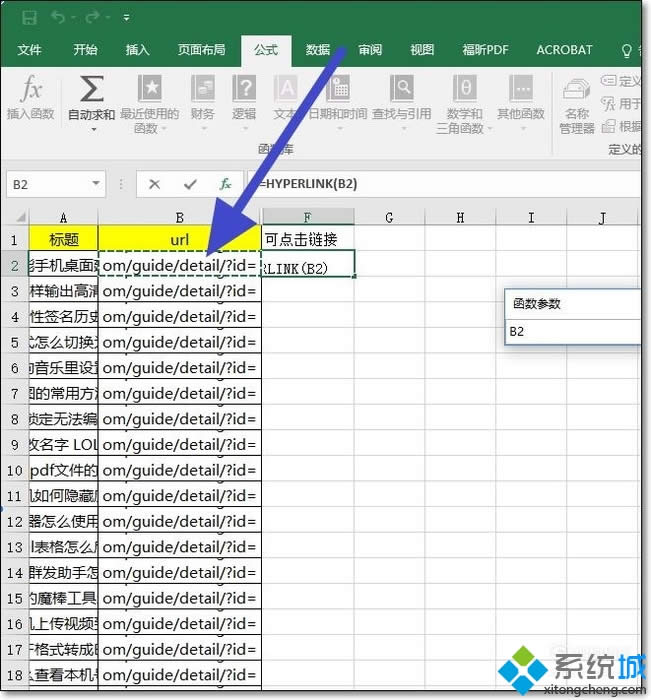Switch to the 页面布局 tab

[x=201, y=50]
